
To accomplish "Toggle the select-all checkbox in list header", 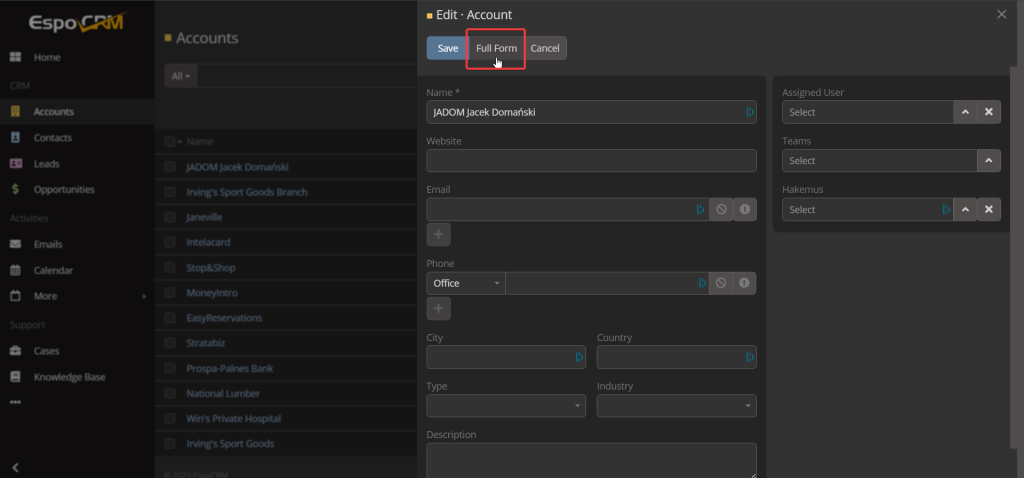I will tap(170, 142).
